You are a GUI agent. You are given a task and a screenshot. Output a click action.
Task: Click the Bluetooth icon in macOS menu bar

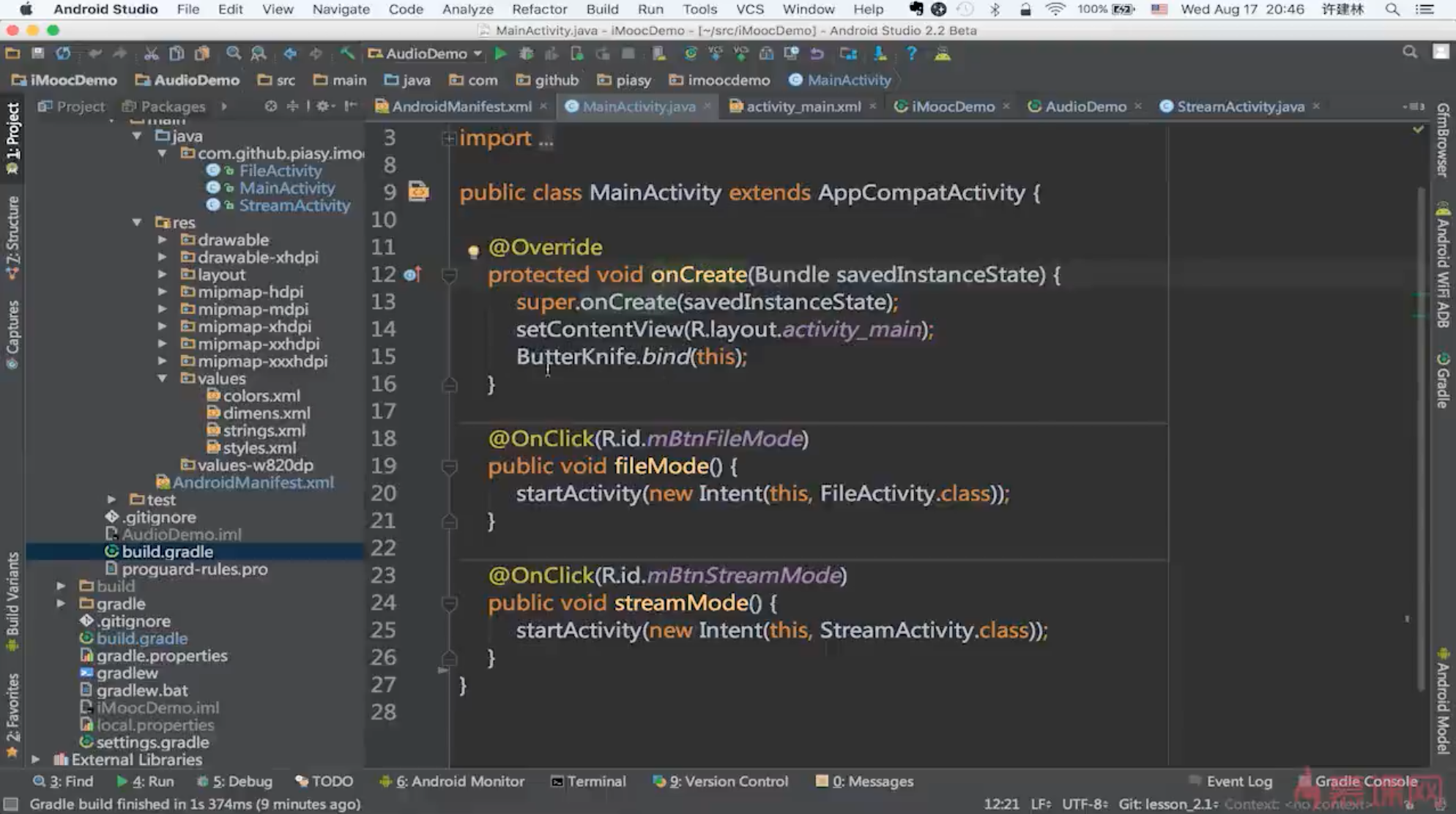(x=995, y=9)
